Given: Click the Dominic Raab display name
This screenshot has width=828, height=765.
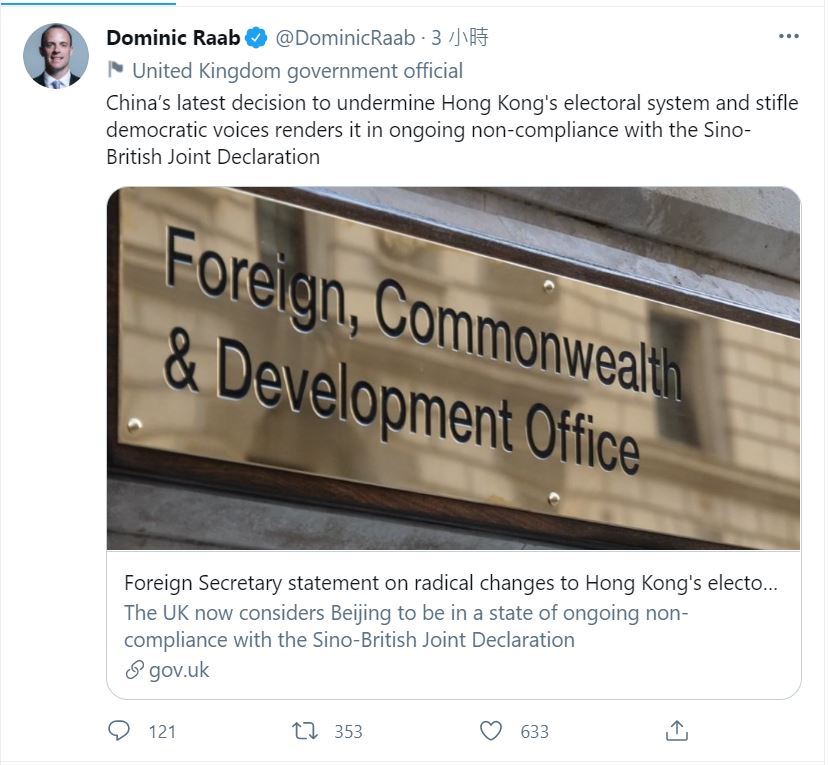Looking at the screenshot, I should click(173, 38).
